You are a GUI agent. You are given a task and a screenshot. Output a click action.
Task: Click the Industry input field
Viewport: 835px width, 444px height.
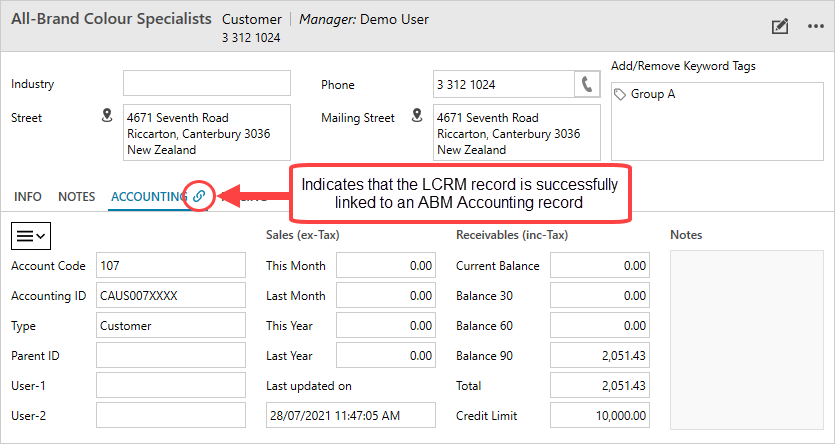(206, 83)
